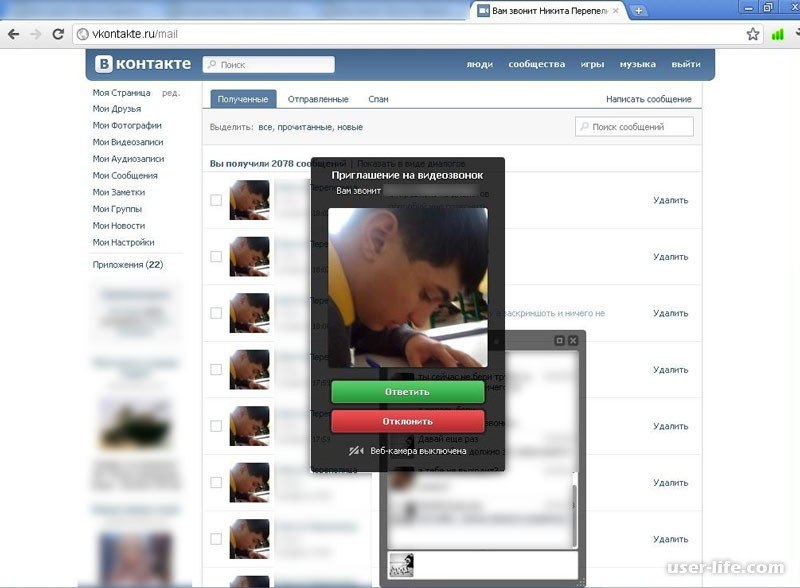Image resolution: width=800 pixels, height=588 pixels.
Task: Click webcam disabled icon in call popup
Action: 356,451
